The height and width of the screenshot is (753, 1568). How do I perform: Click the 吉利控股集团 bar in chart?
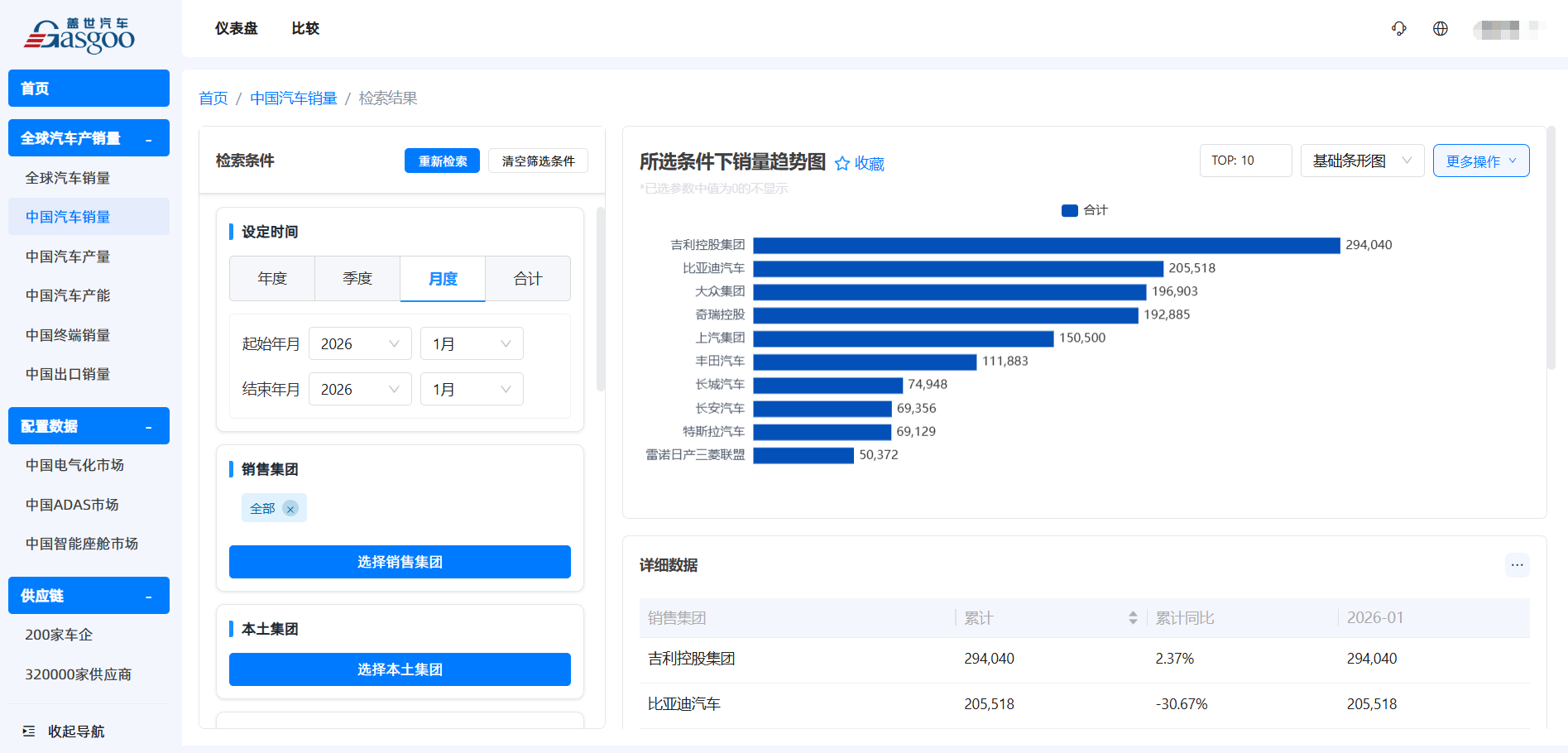(x=1046, y=246)
